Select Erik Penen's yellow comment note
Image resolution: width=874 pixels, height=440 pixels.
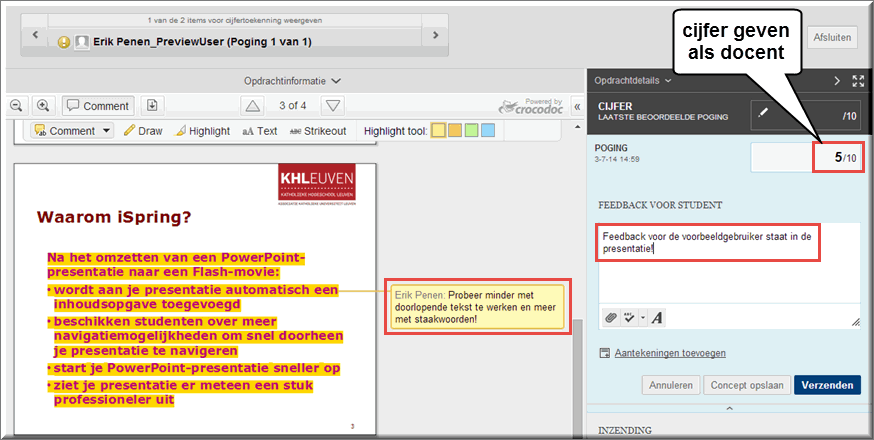pyautogui.click(x=477, y=307)
